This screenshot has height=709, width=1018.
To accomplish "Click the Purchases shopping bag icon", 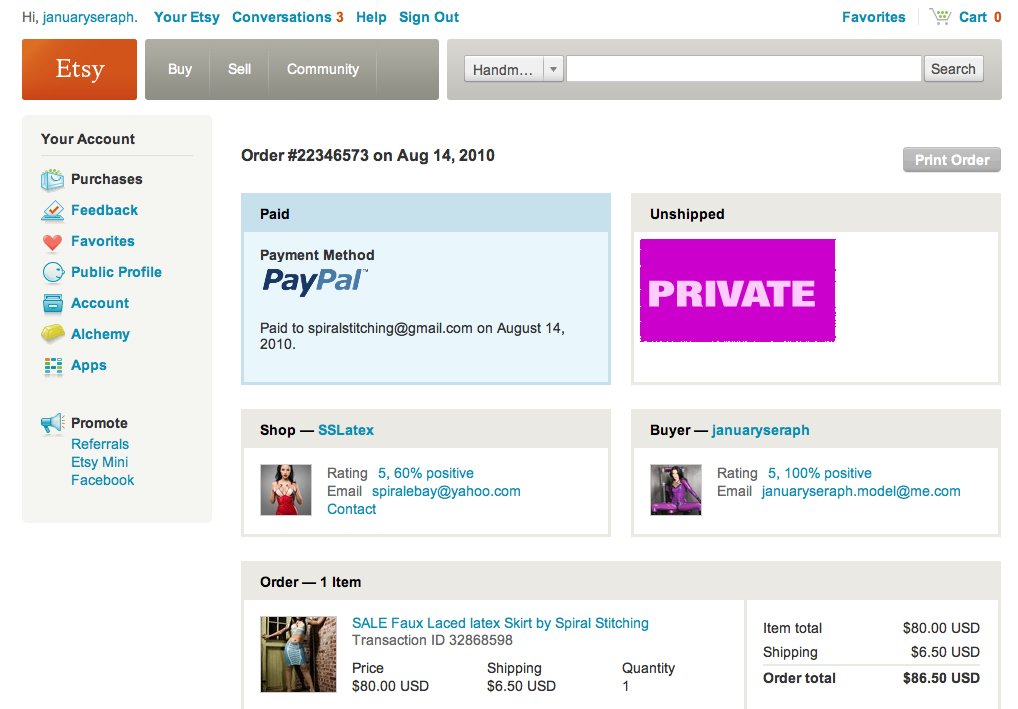I will [53, 179].
